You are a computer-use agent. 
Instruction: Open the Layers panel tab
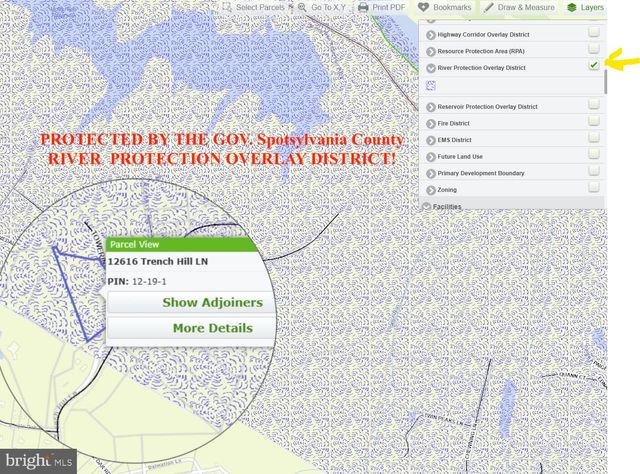pos(586,7)
